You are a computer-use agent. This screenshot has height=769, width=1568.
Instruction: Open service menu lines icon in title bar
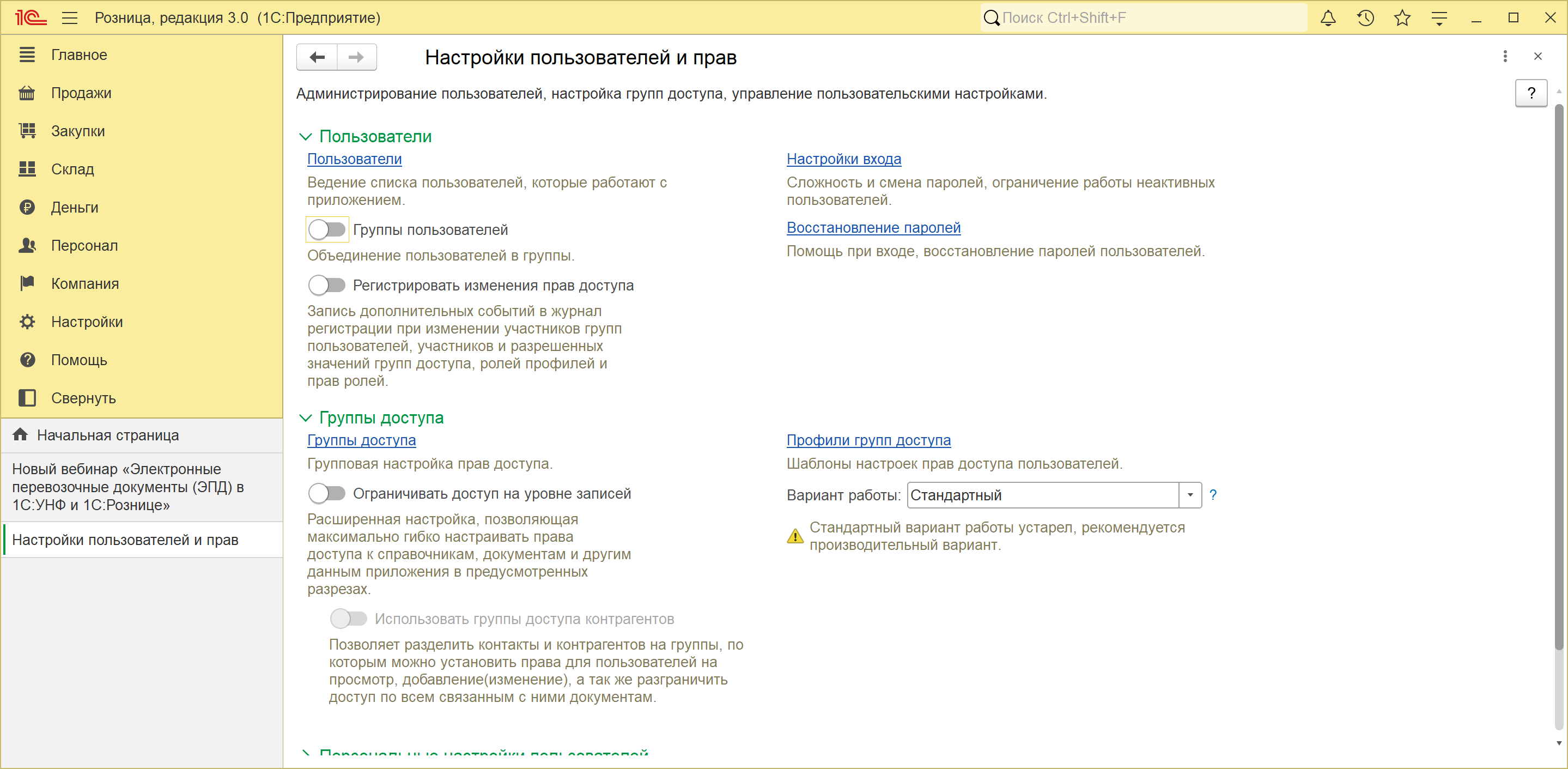[1439, 19]
